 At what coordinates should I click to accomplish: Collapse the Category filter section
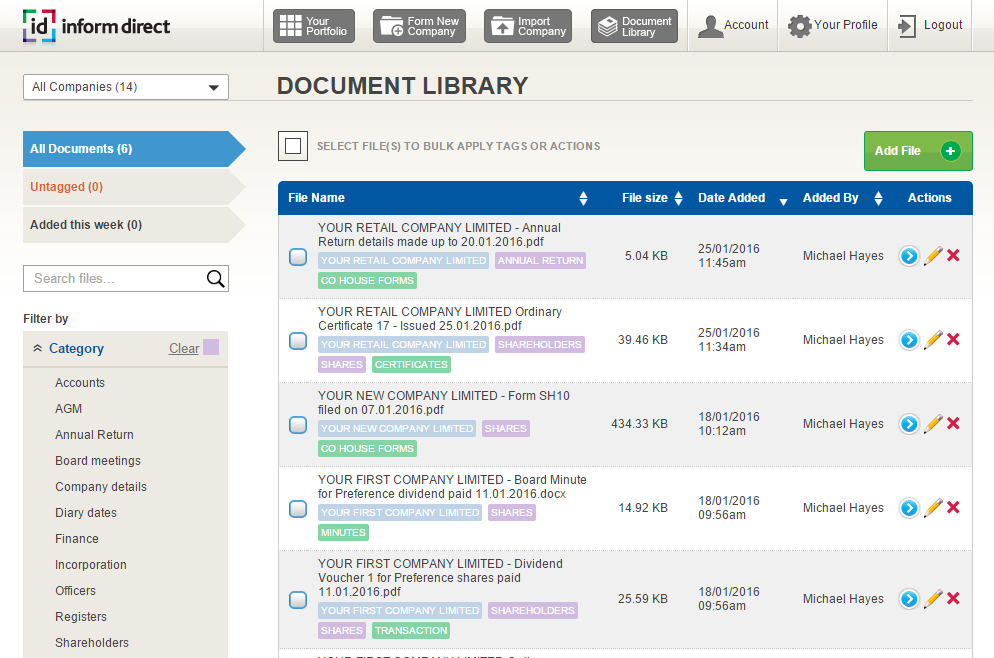tap(38, 349)
